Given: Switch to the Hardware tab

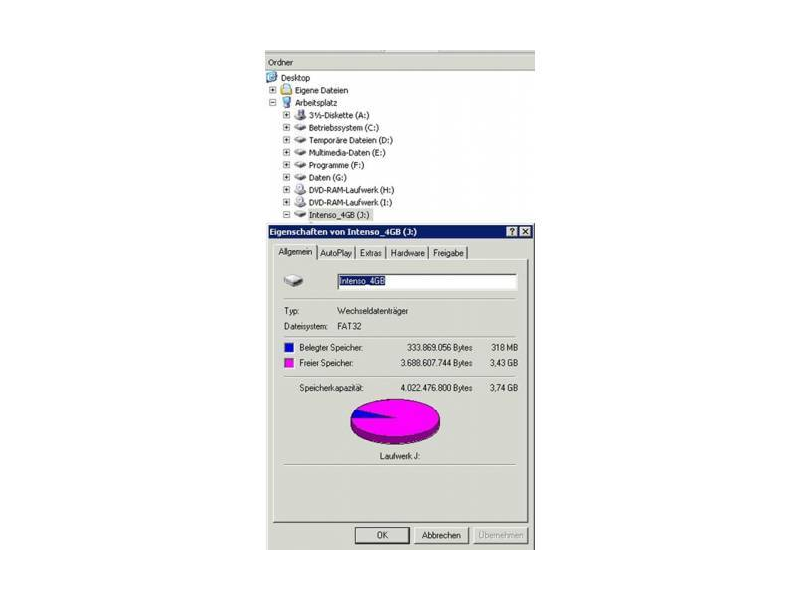Looking at the screenshot, I should click(x=407, y=253).
